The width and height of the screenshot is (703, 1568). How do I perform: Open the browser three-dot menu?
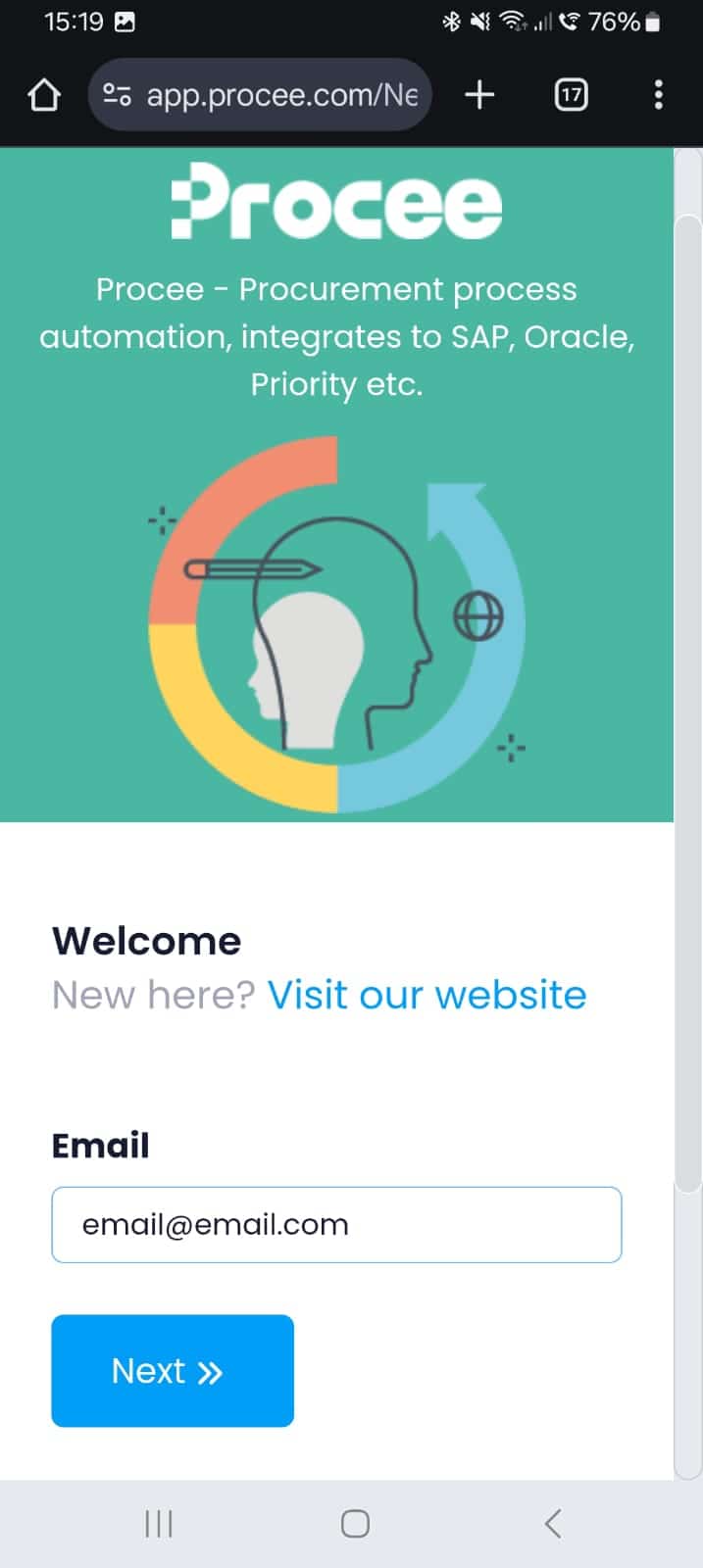pyautogui.click(x=658, y=95)
